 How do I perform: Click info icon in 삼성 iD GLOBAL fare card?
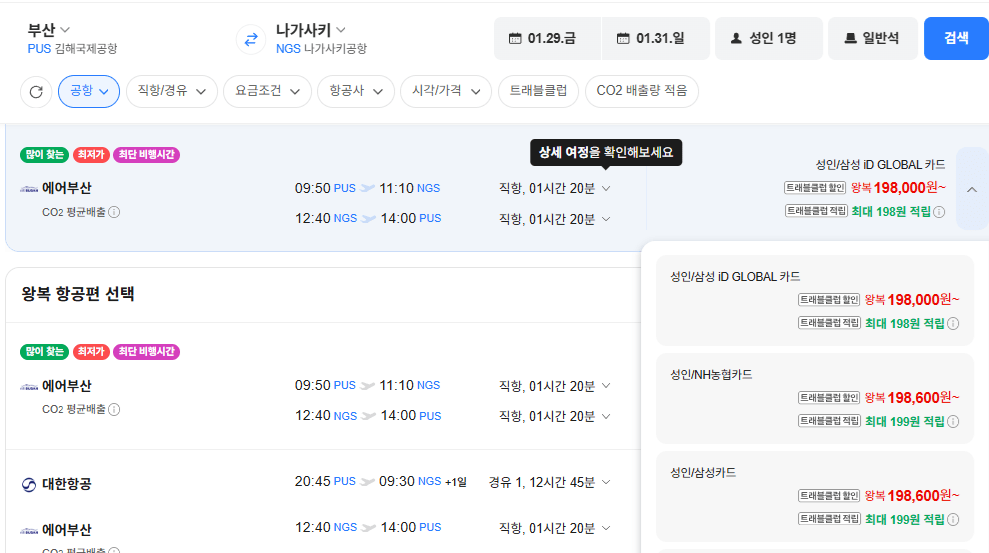(x=953, y=323)
